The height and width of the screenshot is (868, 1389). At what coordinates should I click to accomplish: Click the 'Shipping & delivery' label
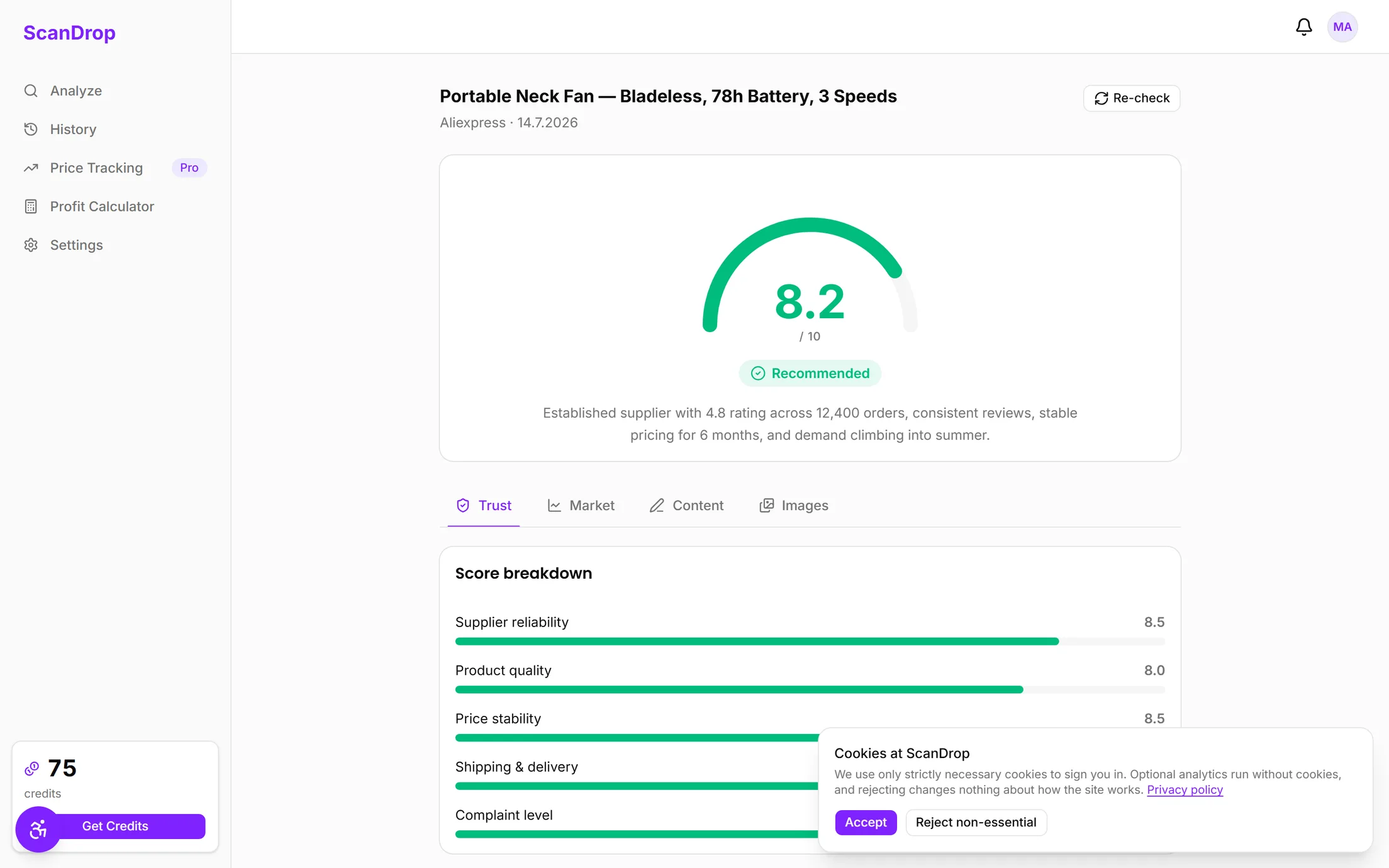pos(516,767)
